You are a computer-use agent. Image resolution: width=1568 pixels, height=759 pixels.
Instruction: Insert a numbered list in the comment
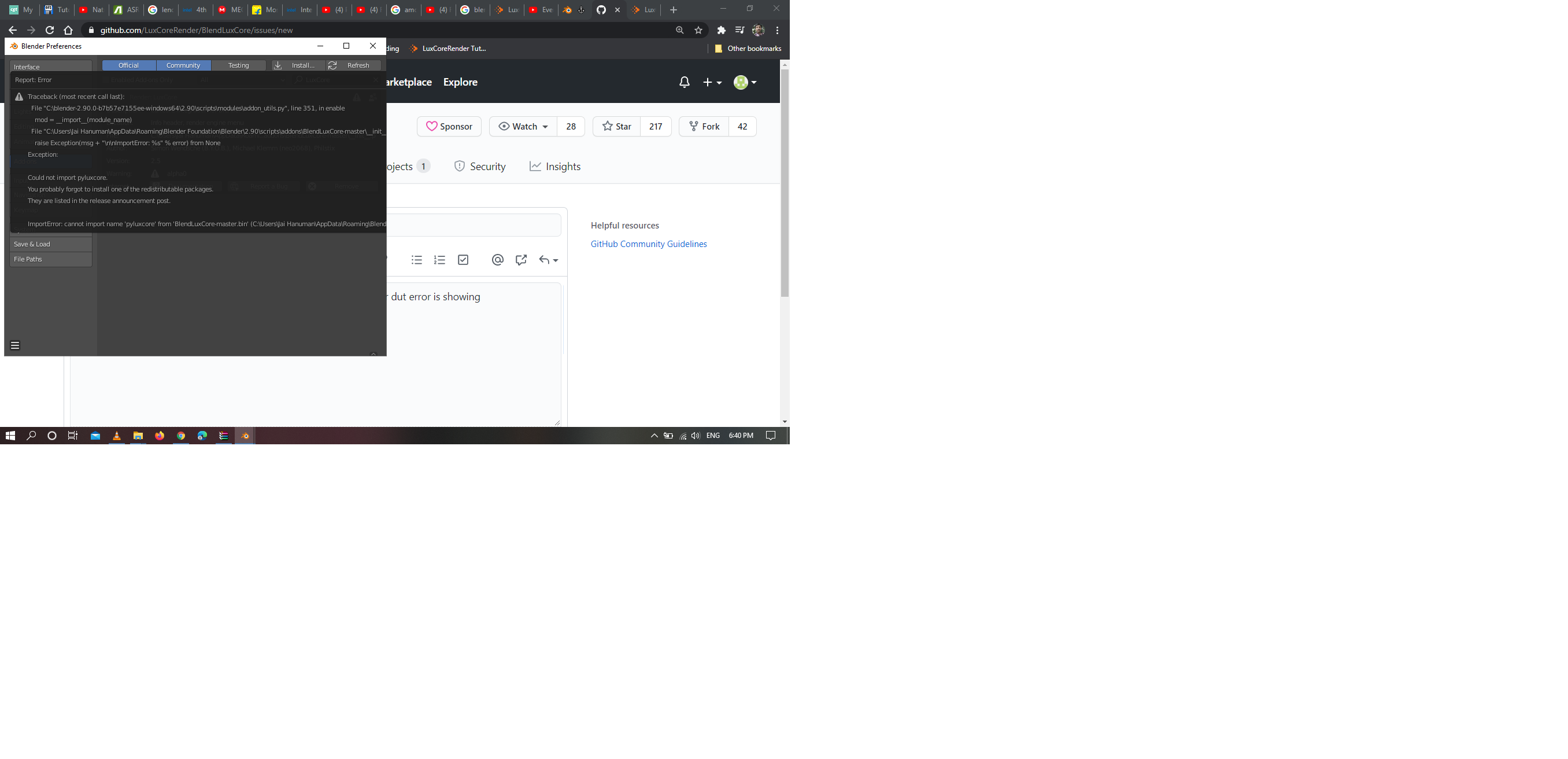[439, 260]
